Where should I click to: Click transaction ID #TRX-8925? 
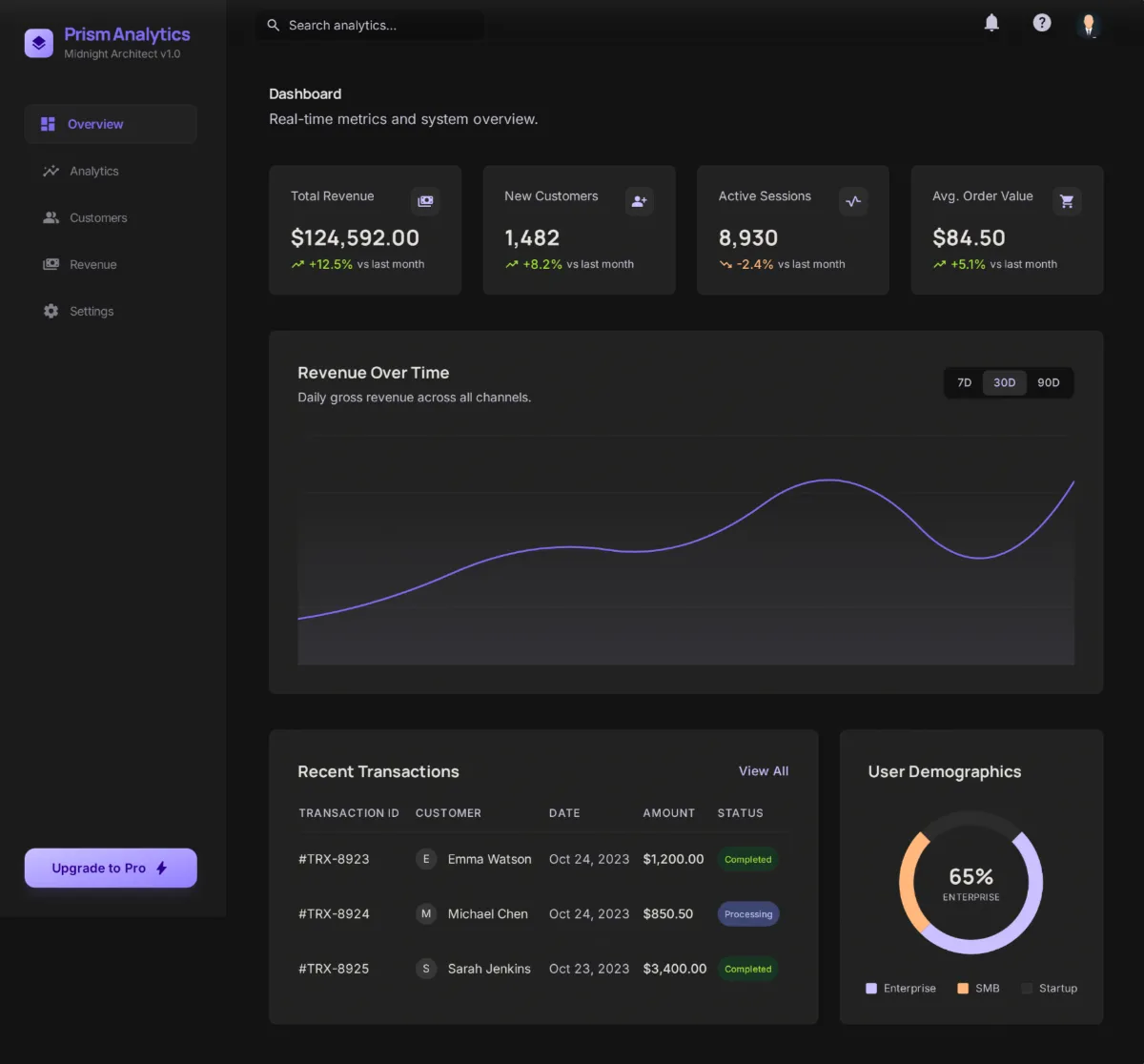pos(334,969)
